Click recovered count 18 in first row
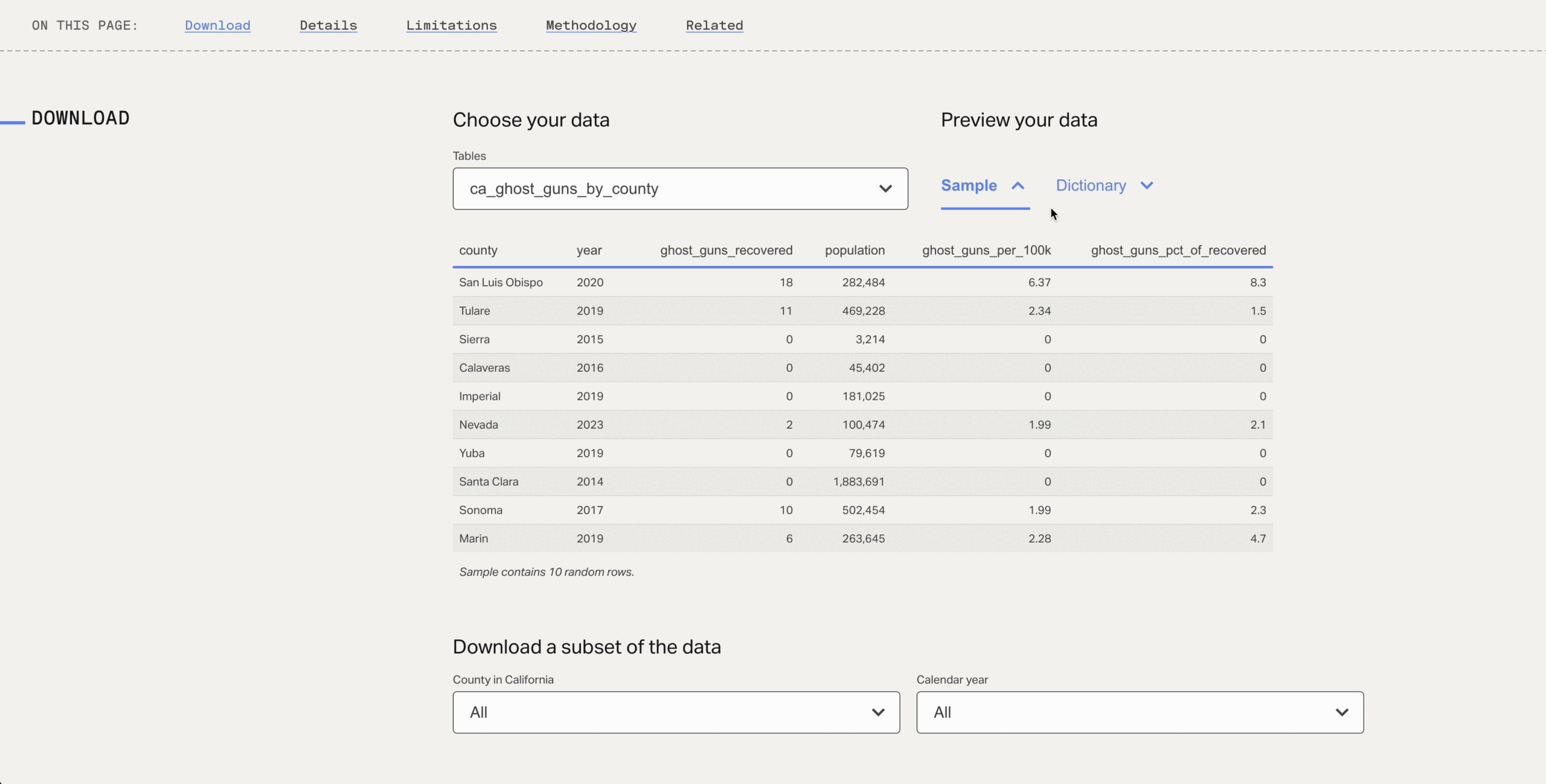Screen dimensions: 1546x784 coord(786,282)
